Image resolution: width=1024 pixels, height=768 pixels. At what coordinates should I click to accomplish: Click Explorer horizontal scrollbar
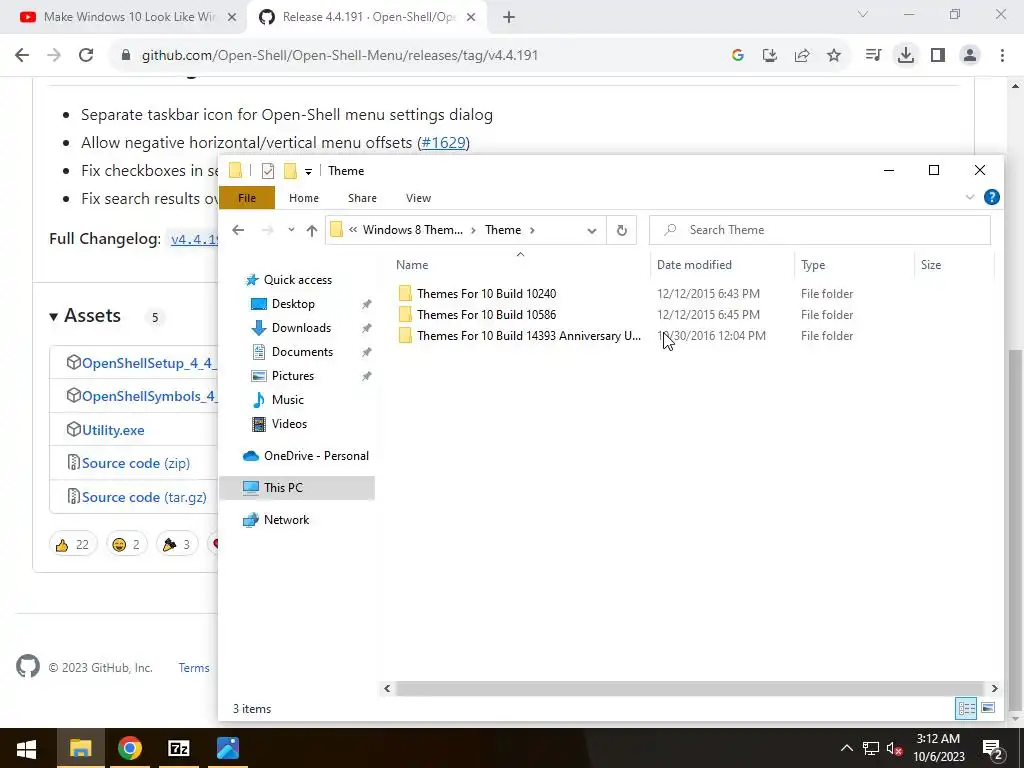(690, 688)
